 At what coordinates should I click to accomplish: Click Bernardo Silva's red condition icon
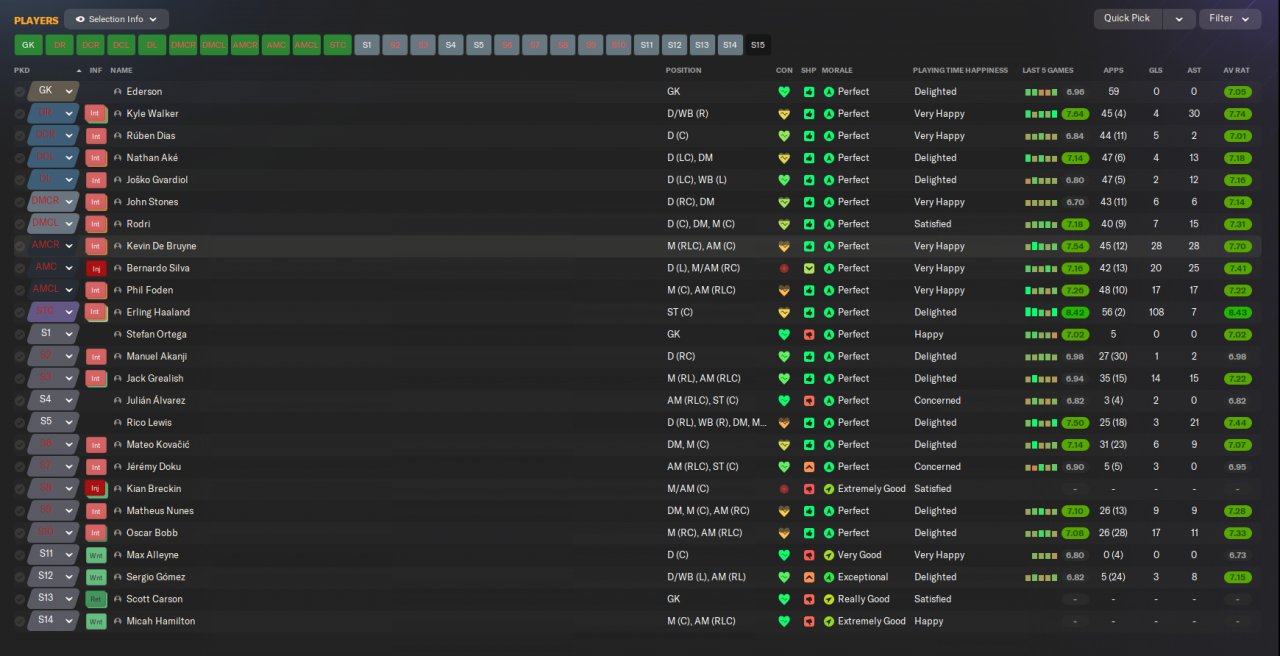coord(784,268)
